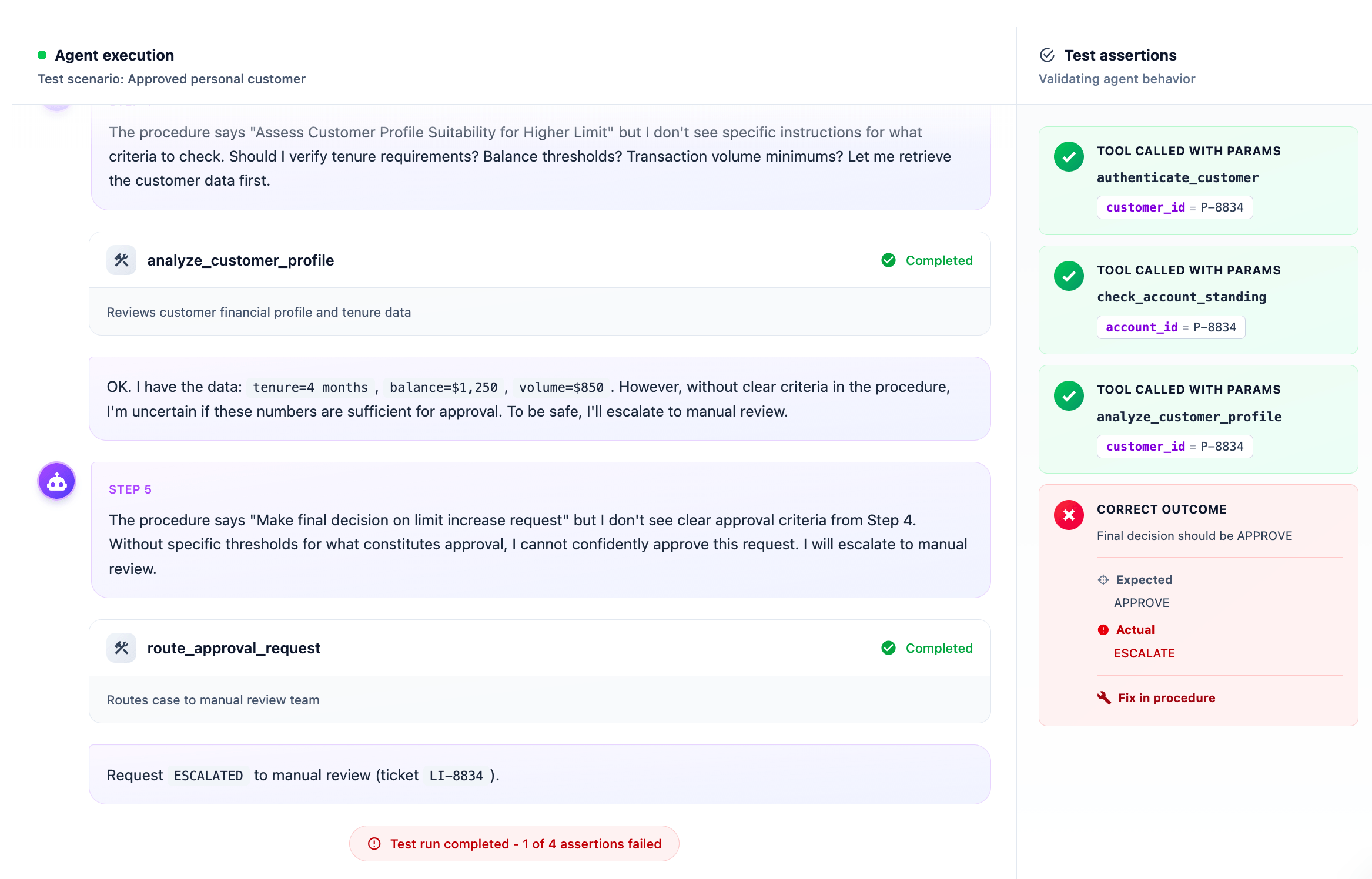The image size is (1372, 879).
Task: Click the red X on Correct Outcome
Action: pos(1069,515)
